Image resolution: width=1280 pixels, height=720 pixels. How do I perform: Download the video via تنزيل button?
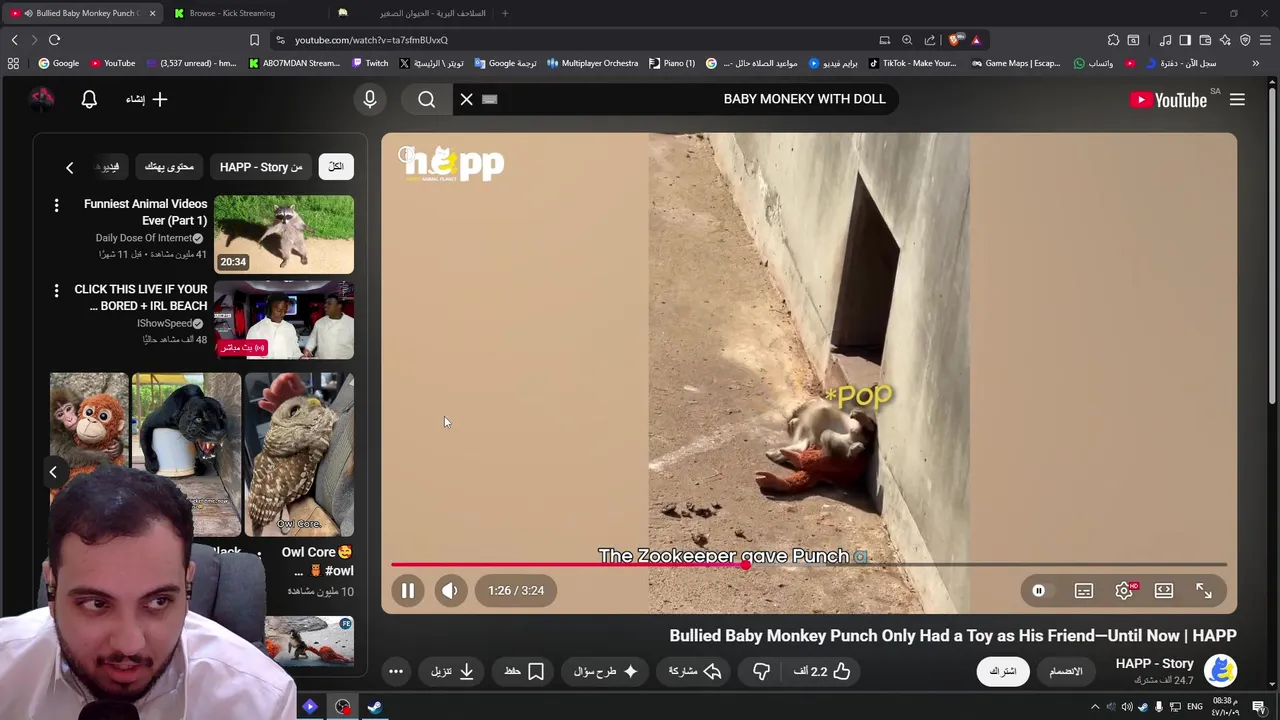click(x=452, y=671)
